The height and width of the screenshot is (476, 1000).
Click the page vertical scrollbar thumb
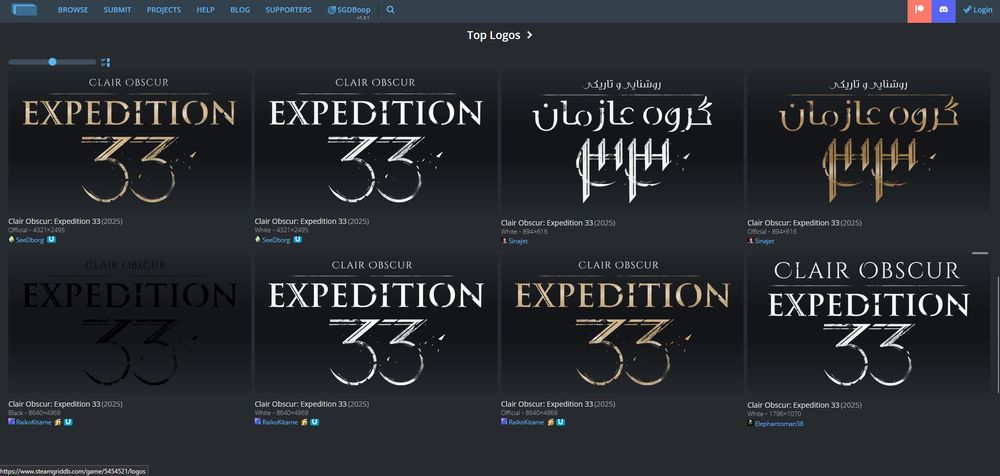[x=998, y=336]
